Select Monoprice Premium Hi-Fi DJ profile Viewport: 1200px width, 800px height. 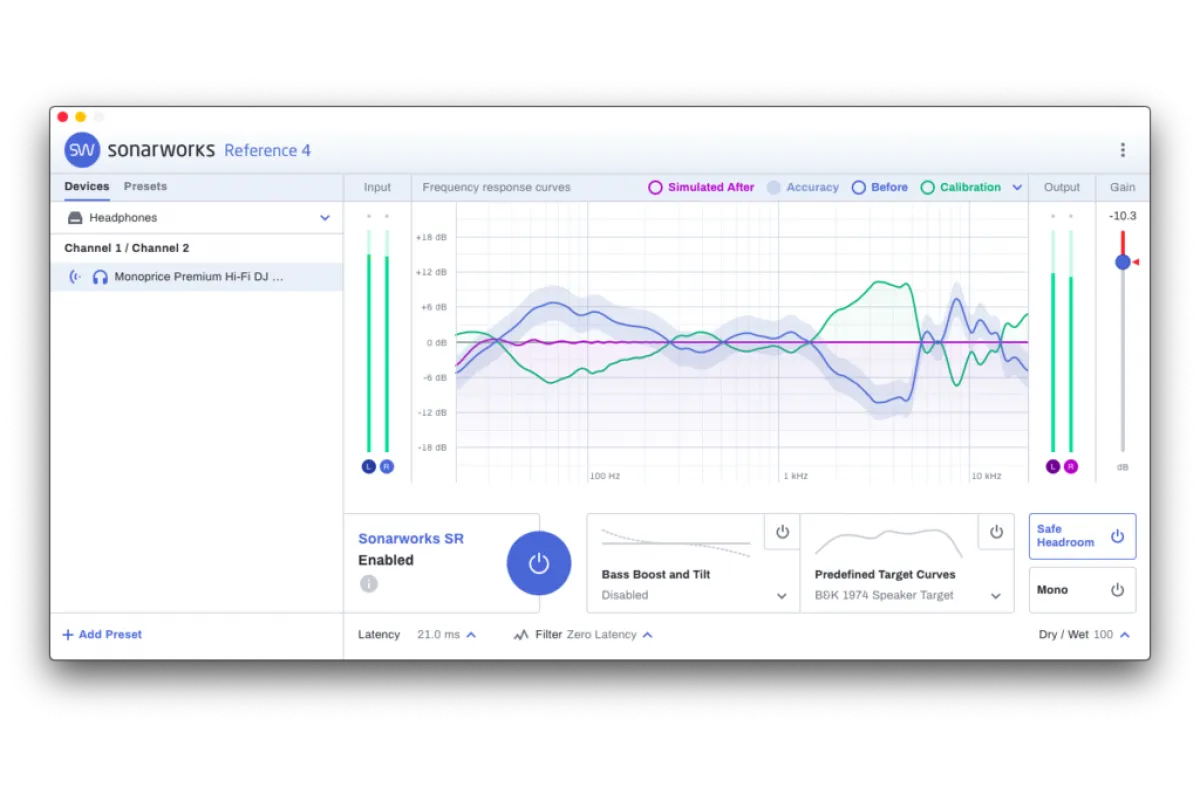pos(197,277)
